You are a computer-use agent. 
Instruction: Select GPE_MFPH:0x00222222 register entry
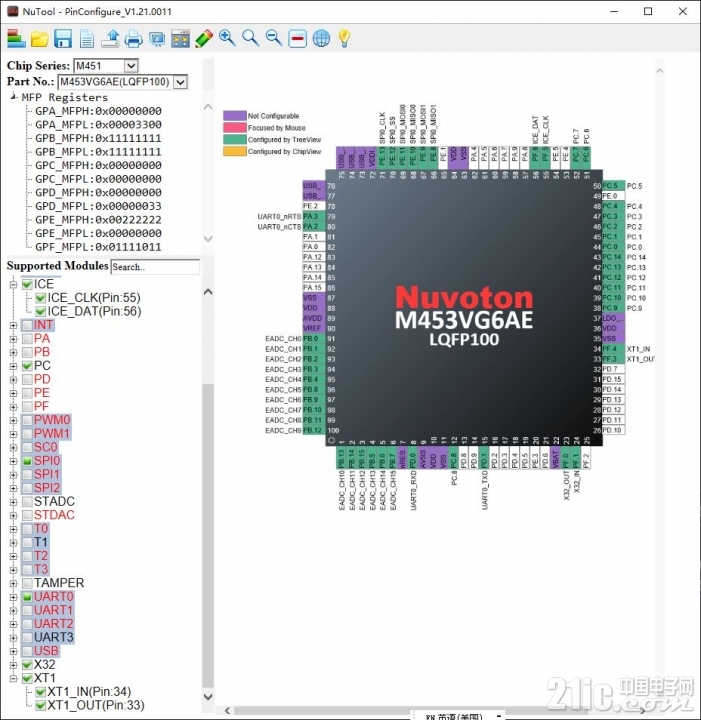pos(98,219)
